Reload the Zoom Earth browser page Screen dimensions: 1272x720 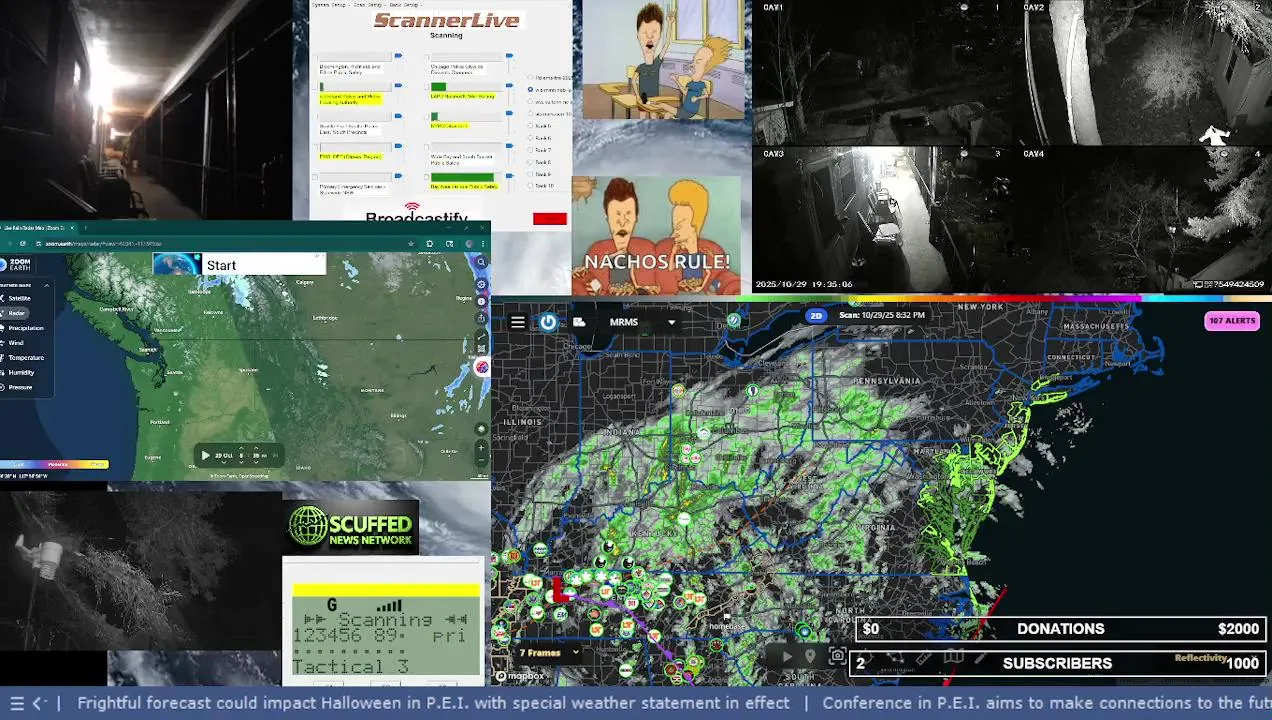[x=23, y=243]
